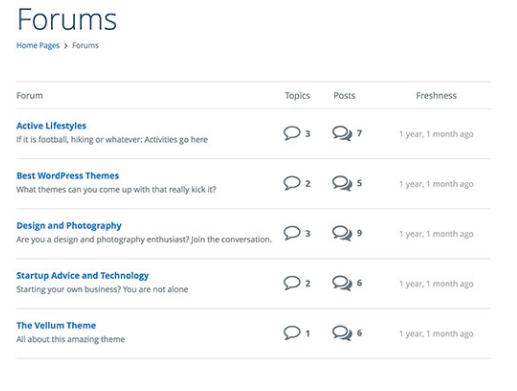Click Best WordPress Themes freshness timestamp
This screenshot has width=517, height=391.
436,184
